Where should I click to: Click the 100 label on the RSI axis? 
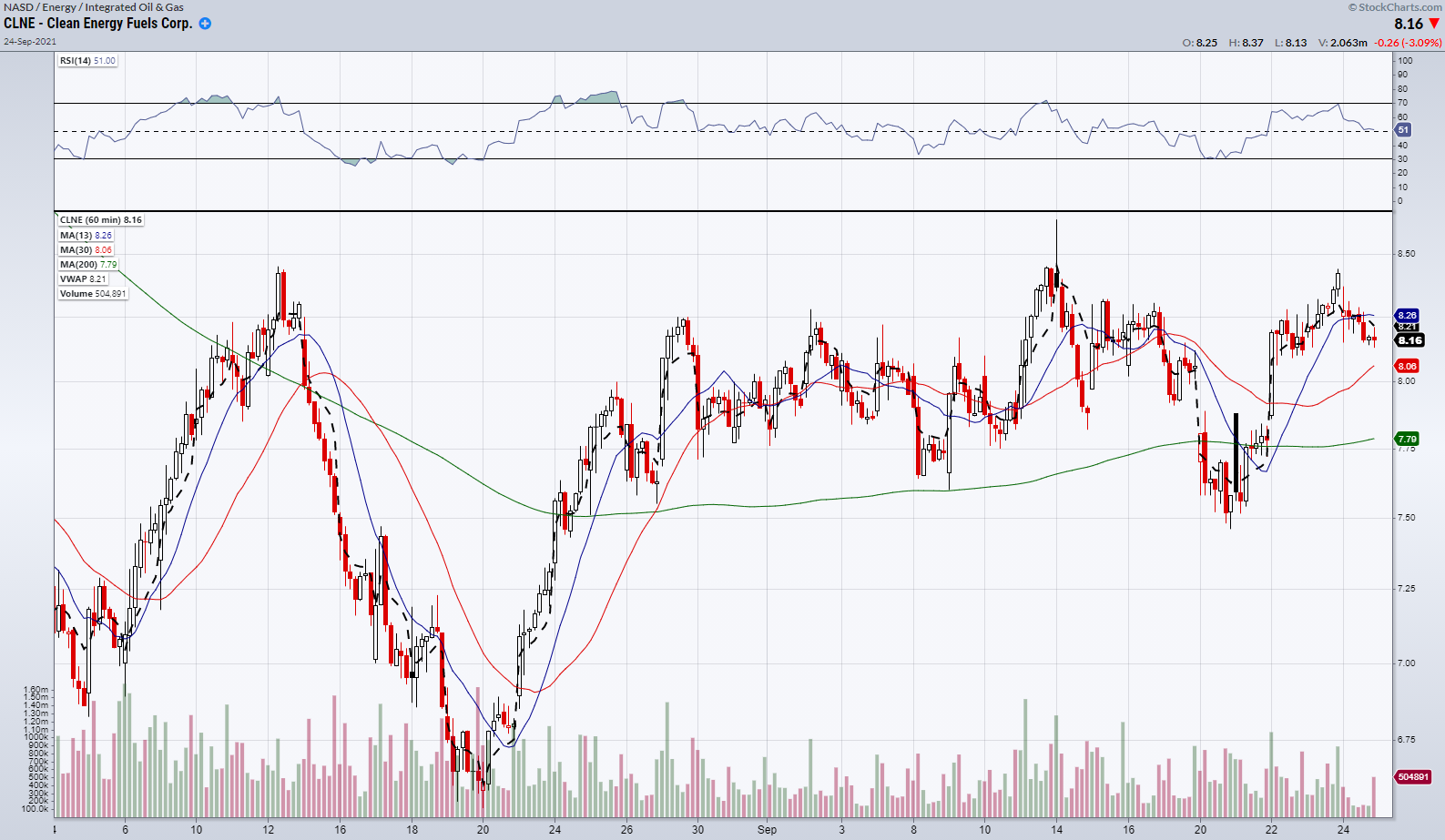click(1405, 61)
